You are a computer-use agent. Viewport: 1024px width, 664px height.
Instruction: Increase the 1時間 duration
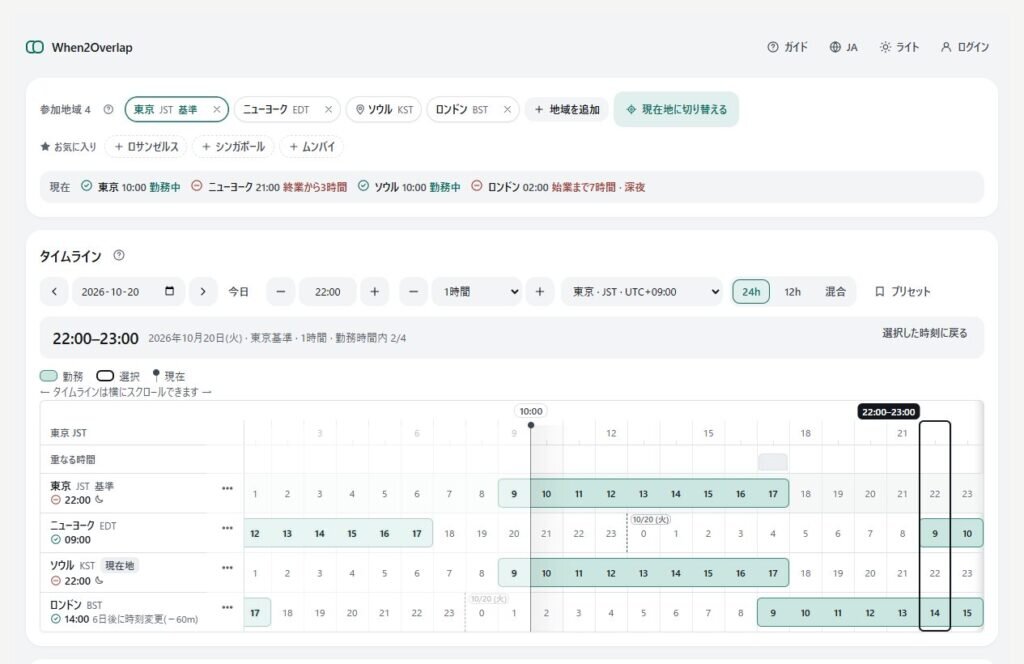click(x=539, y=292)
